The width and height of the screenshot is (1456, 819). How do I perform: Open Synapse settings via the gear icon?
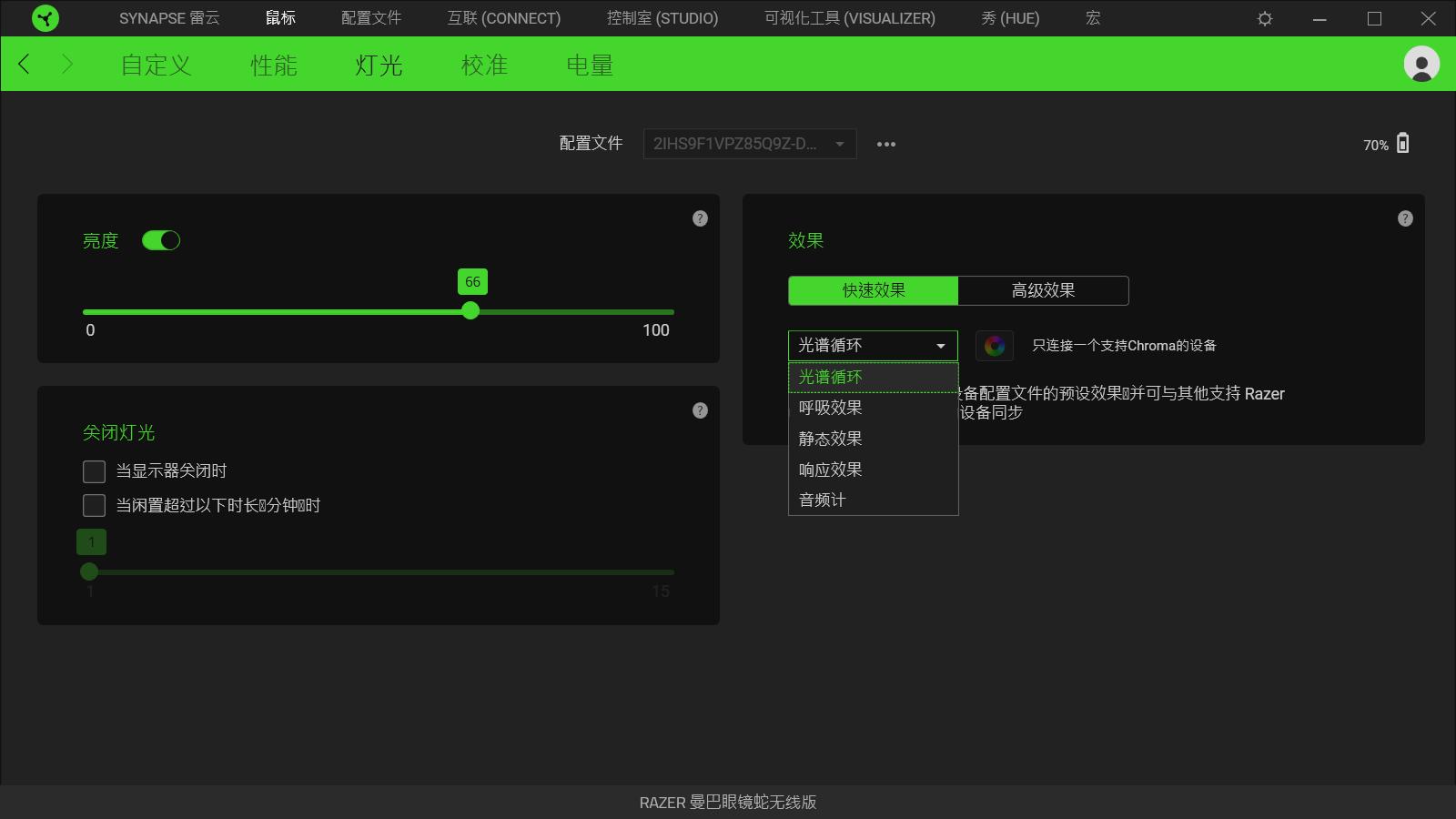pos(1264,17)
